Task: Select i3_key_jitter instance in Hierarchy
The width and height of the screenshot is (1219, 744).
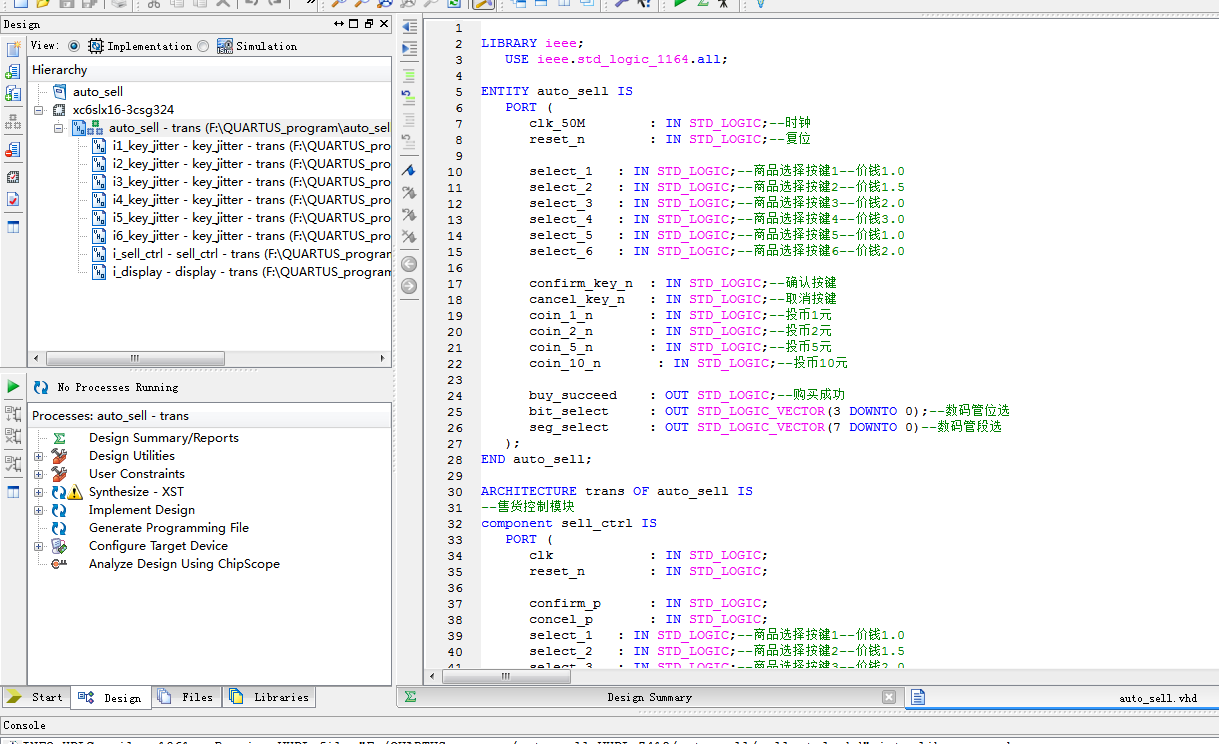Action: tap(250, 182)
